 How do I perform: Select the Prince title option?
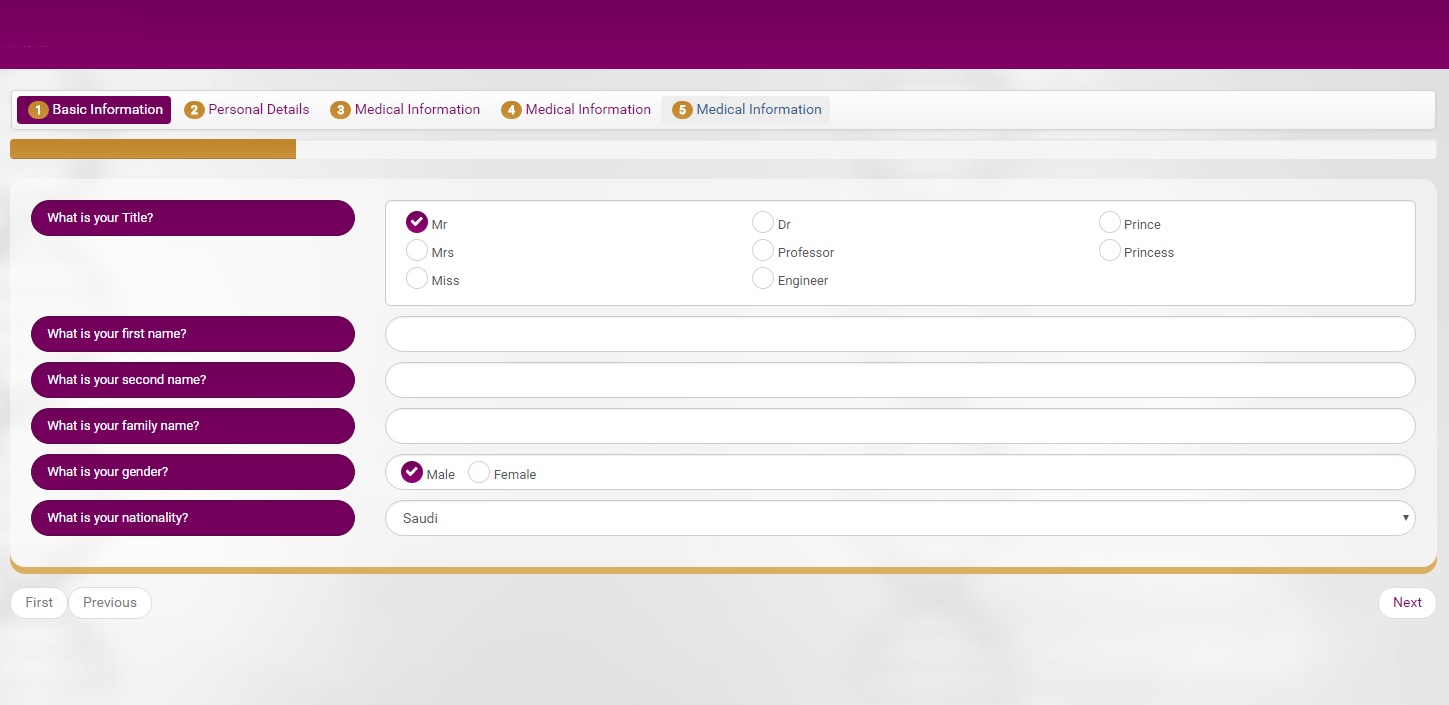click(1109, 222)
